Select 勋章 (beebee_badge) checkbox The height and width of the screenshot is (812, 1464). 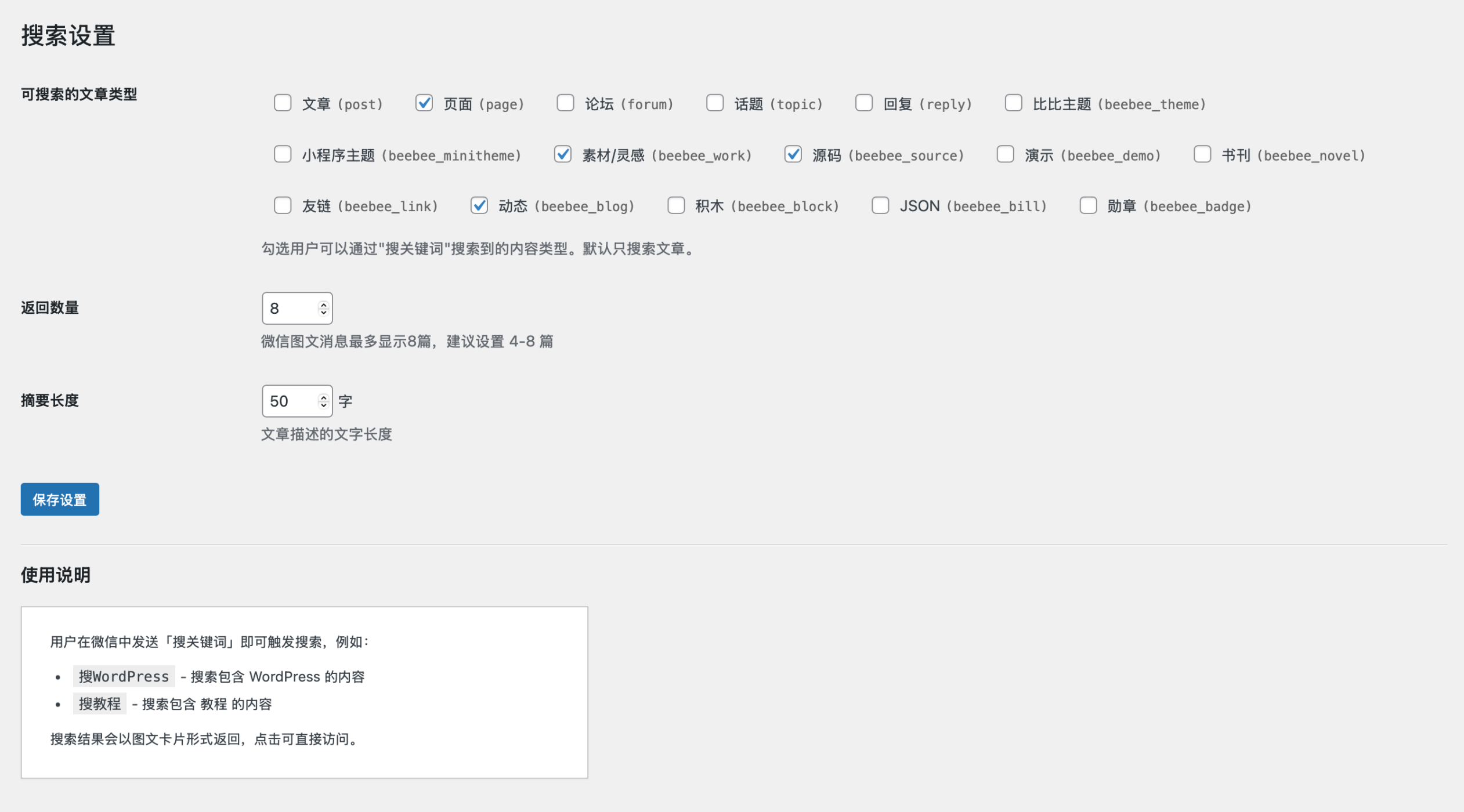[x=1088, y=205]
